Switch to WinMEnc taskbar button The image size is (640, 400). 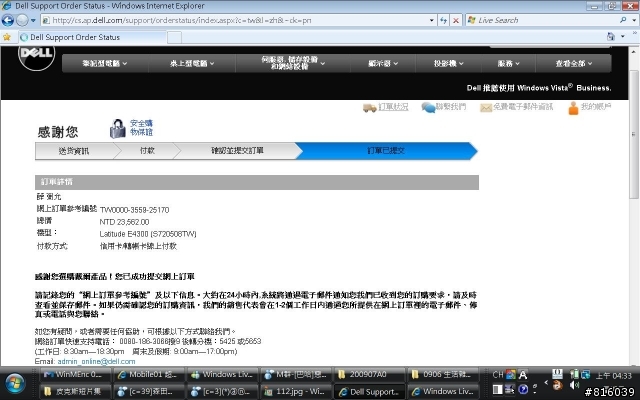pos(75,374)
